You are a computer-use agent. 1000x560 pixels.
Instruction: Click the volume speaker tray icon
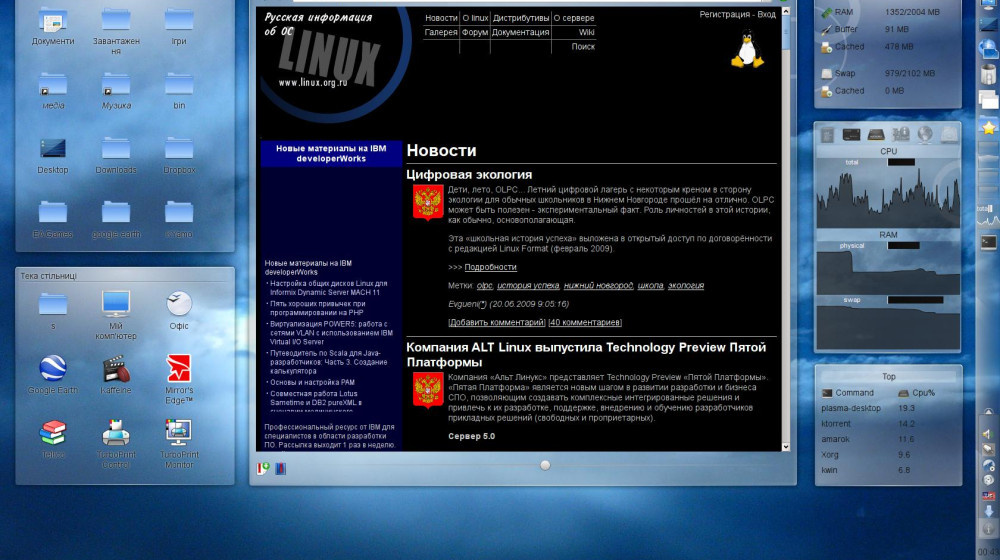click(988, 434)
